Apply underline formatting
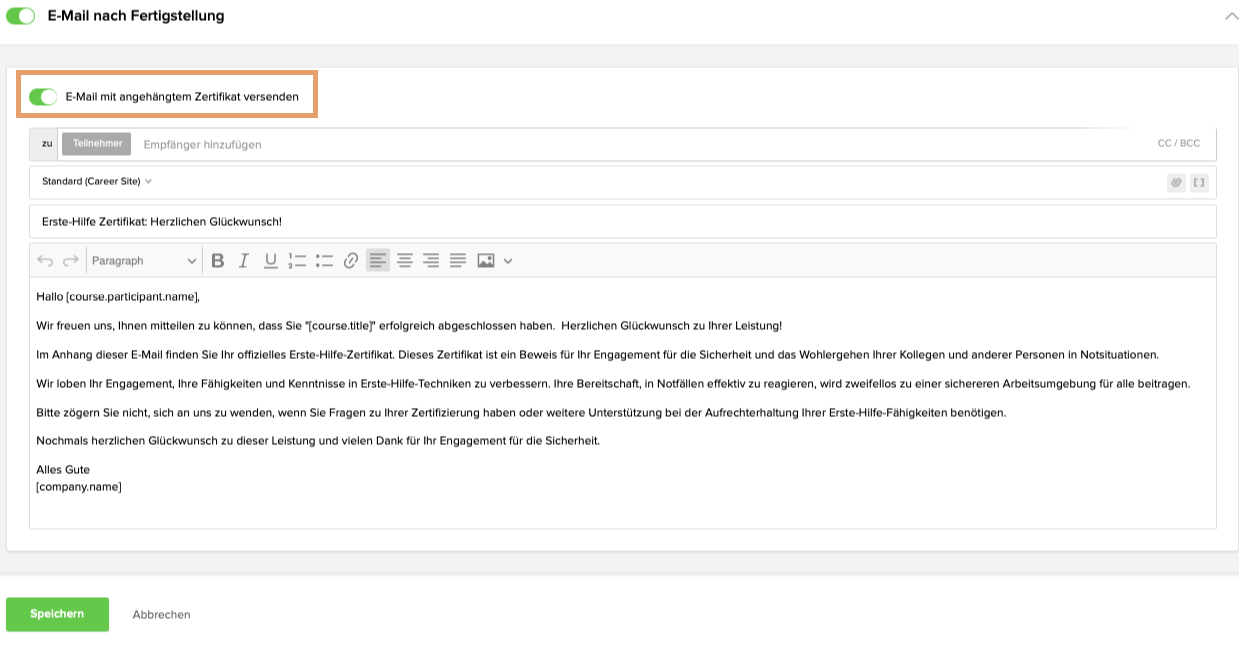The image size is (1239, 645). point(269,260)
